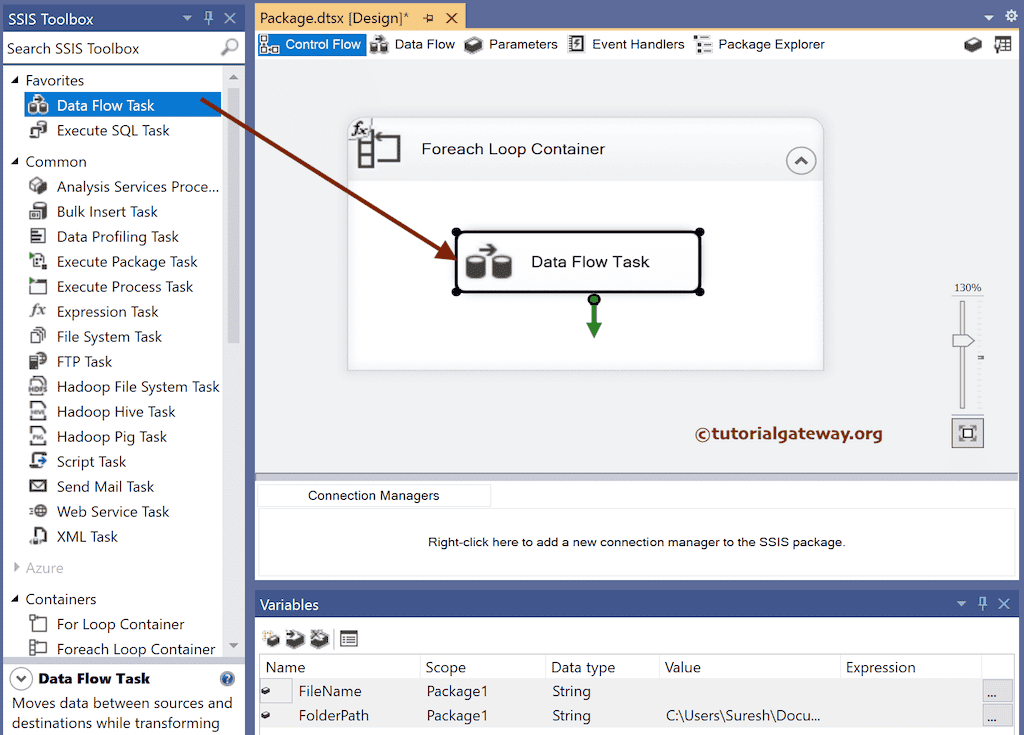Collapse the Foreach Loop Container header
This screenshot has width=1024, height=735.
[x=800, y=160]
